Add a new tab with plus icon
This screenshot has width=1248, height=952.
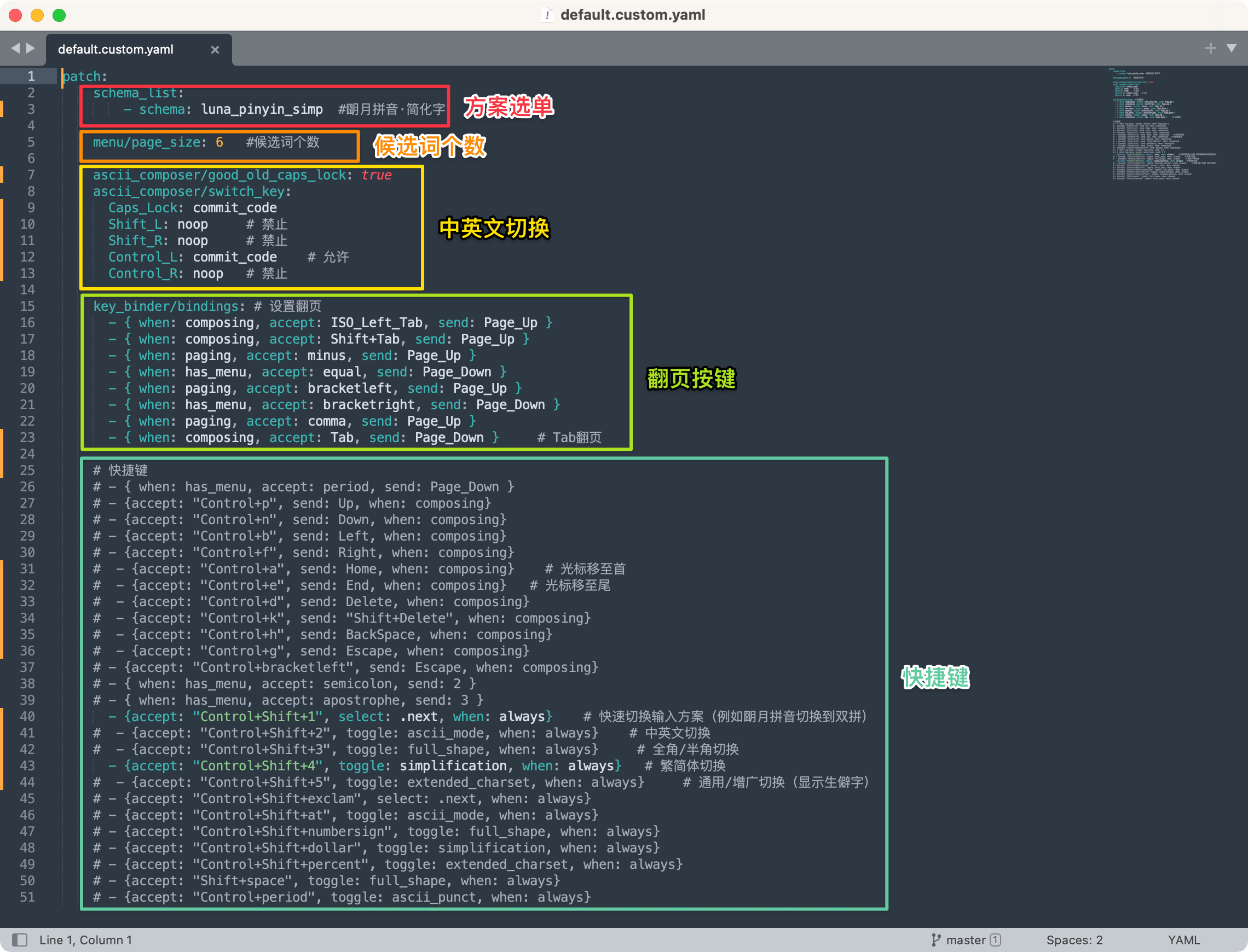1211,49
